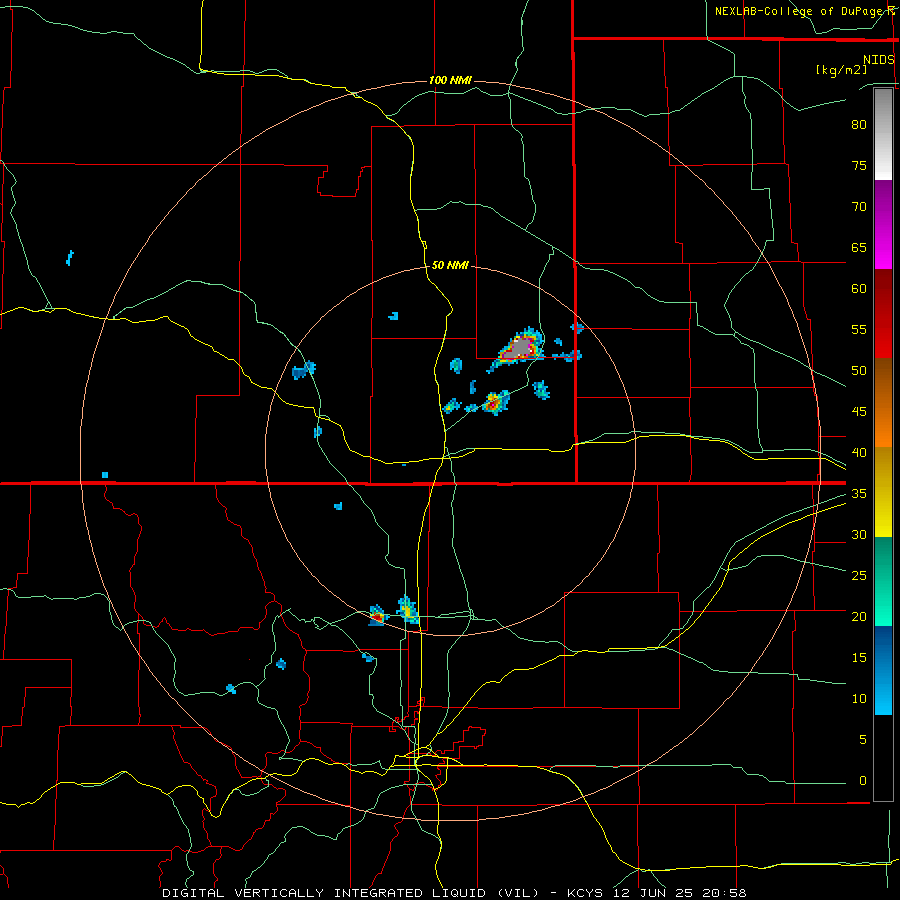This screenshot has height=900, width=900.
Task: Click the storm cell with the red and yellow core southwest of the gray-core cell
Action: pos(495,402)
